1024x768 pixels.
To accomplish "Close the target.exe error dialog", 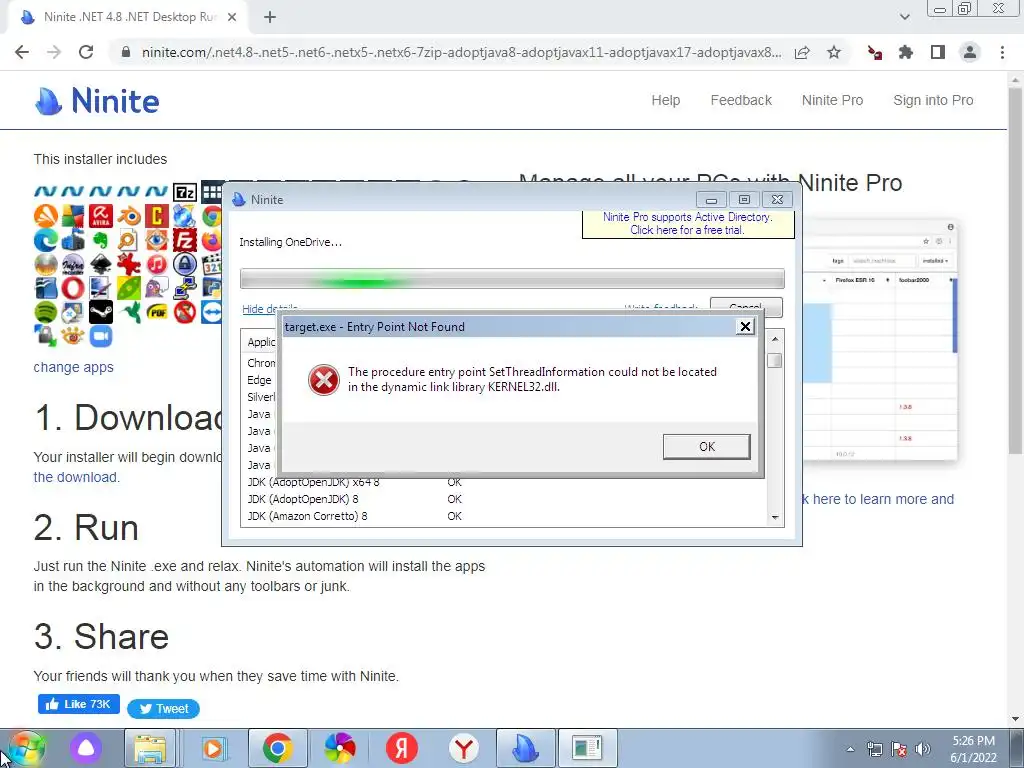I will [x=745, y=327].
